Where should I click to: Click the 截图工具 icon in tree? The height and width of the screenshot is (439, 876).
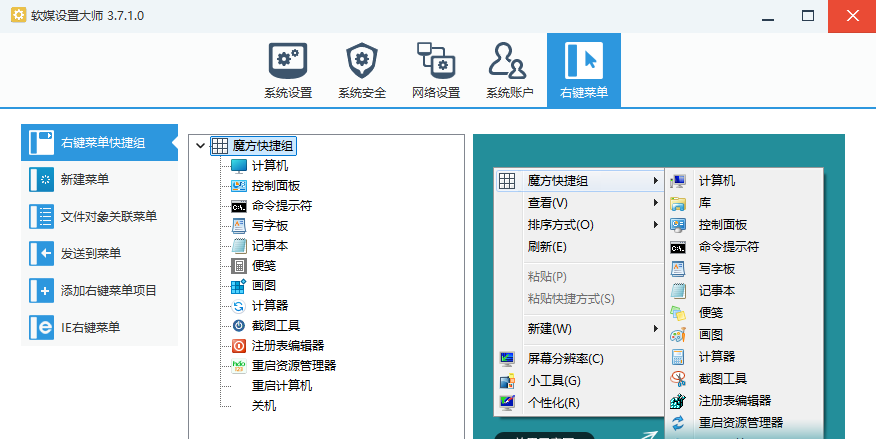point(238,326)
